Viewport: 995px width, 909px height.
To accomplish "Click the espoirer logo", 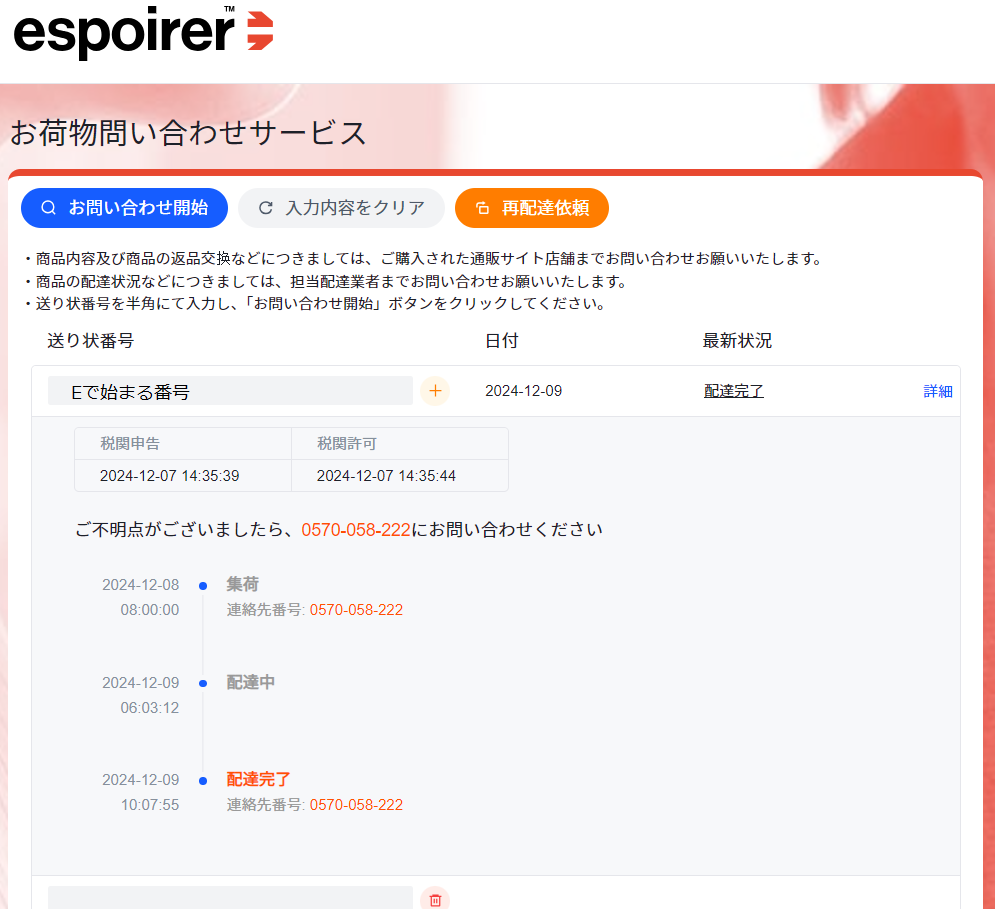I will (143, 33).
